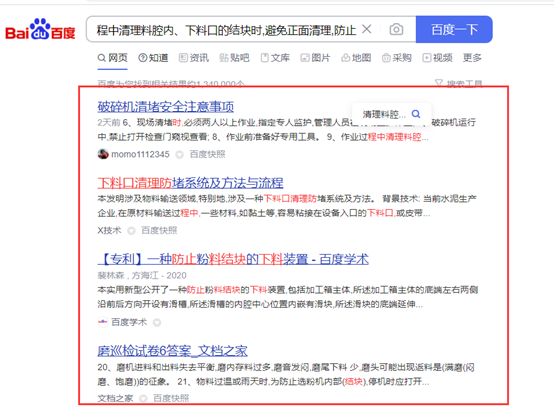554x412 pixels.
Task: Expand the 更多 menu
Action: (472, 58)
